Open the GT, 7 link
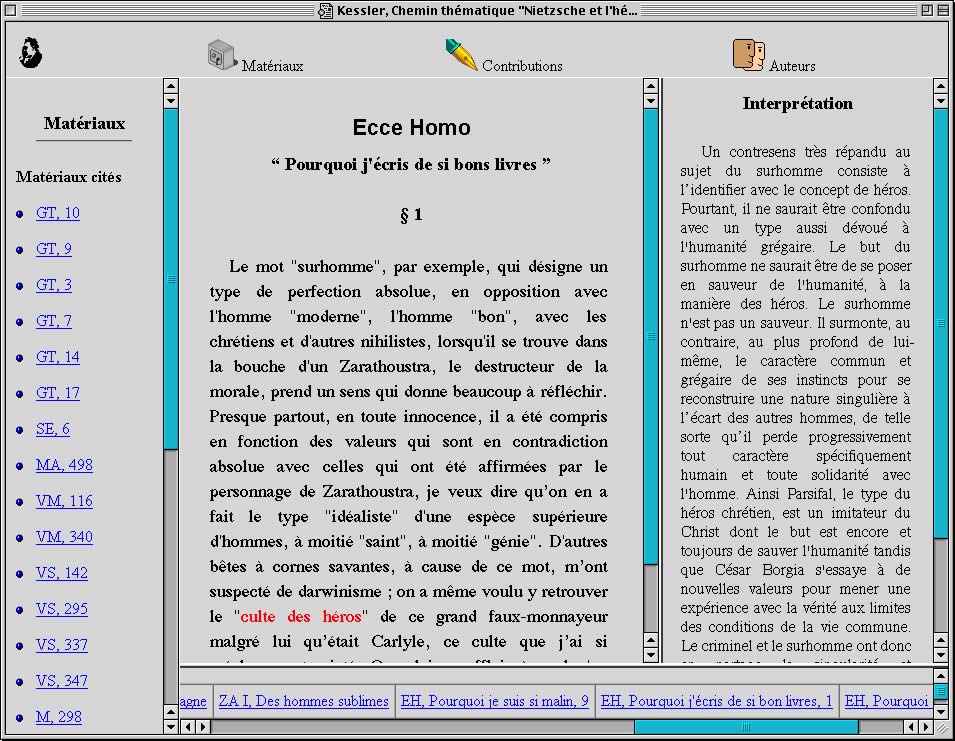Image resolution: width=955 pixels, height=741 pixels. [x=54, y=321]
